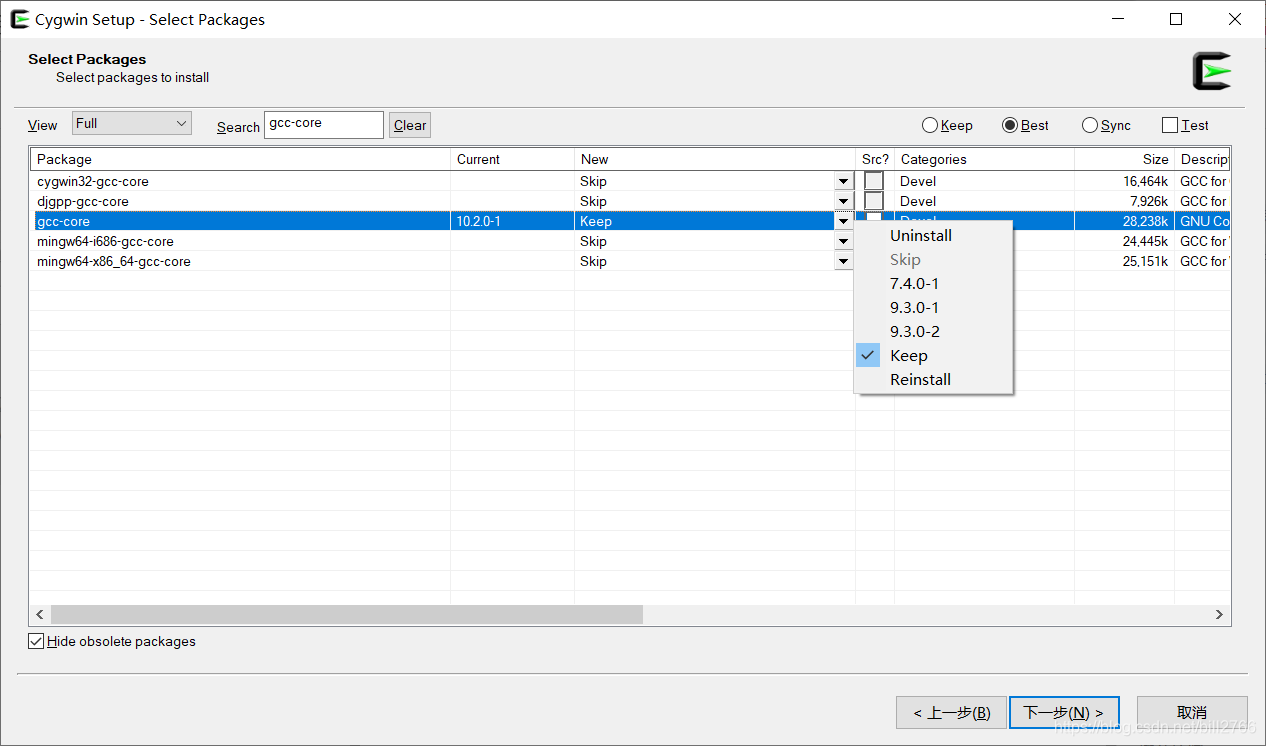Maximize the Cygwin Setup window
The height and width of the screenshot is (746, 1266).
pyautogui.click(x=1176, y=19)
